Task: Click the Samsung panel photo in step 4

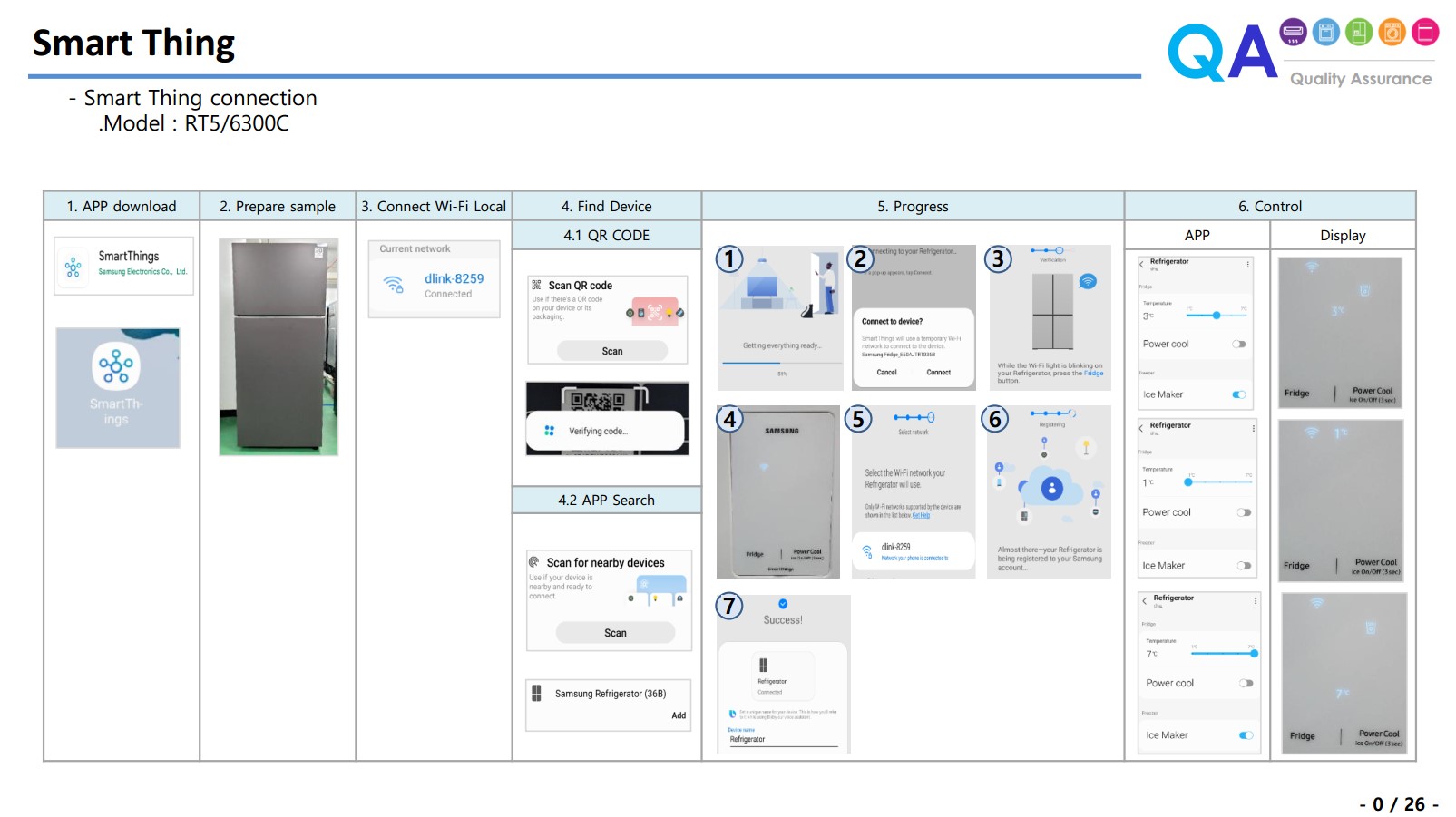Action: (778, 491)
